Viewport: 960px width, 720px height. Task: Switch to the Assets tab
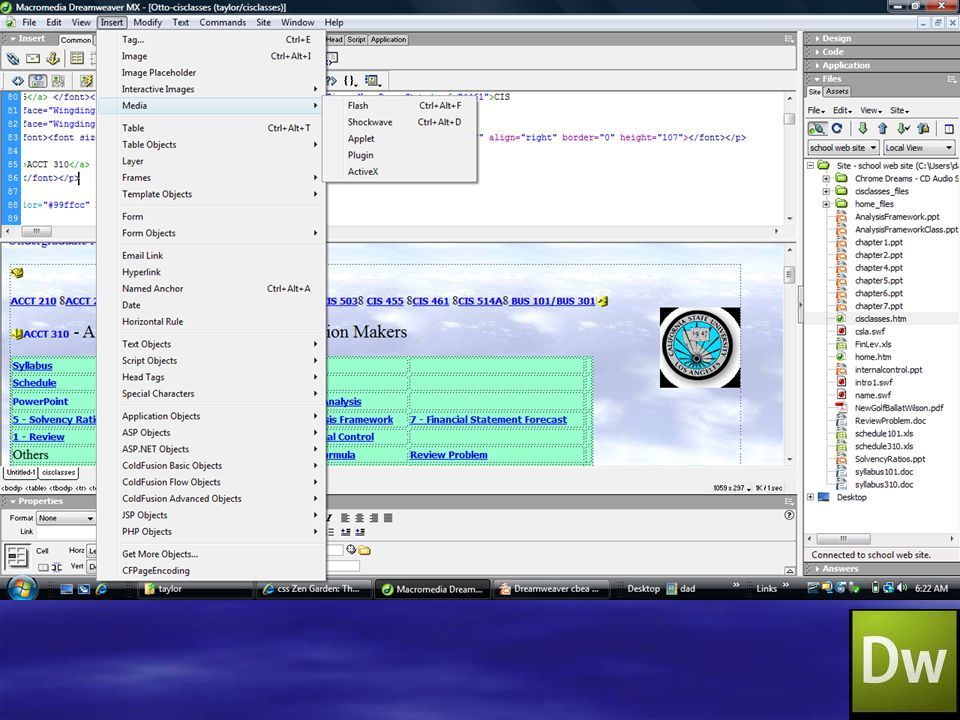coord(836,91)
